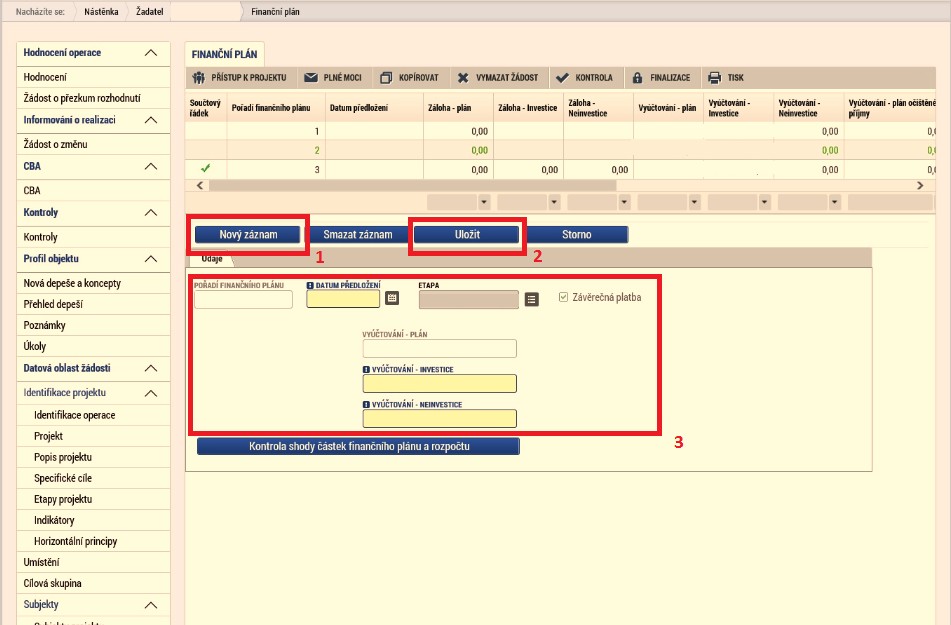
Task: Open Umístění in sidebar
Action: pyautogui.click(x=93, y=562)
